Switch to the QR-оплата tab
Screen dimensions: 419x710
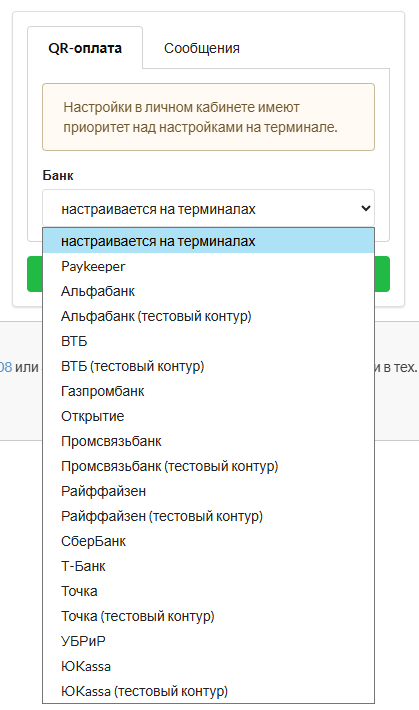pos(85,48)
